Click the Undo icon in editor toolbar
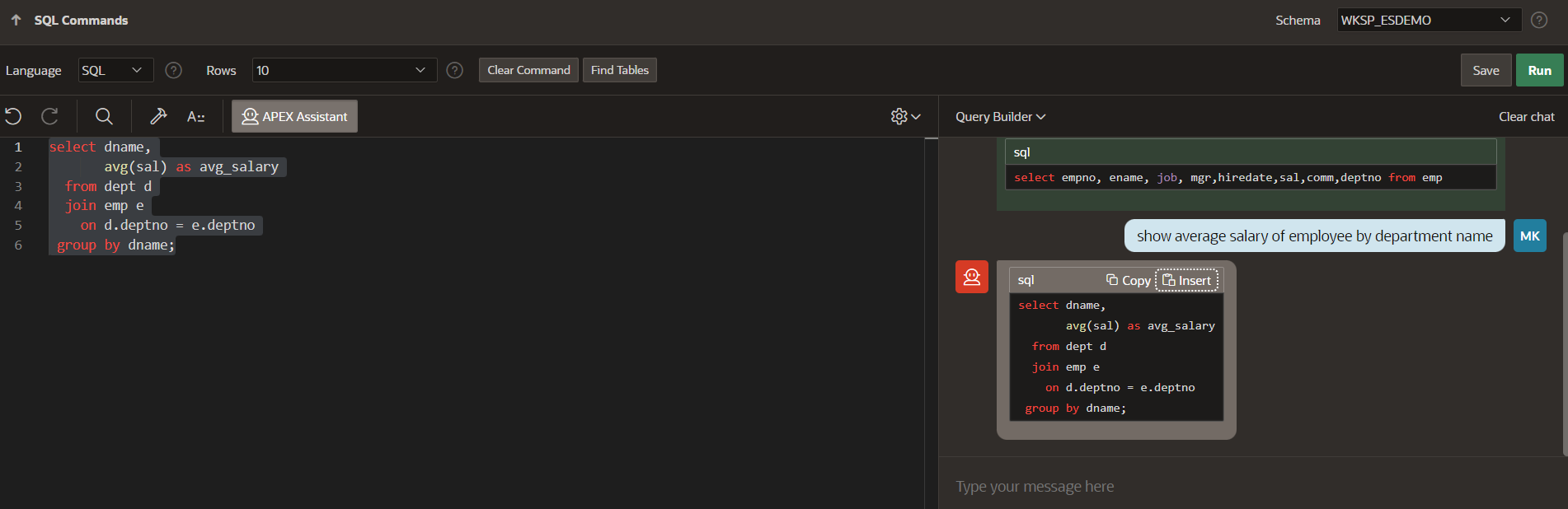This screenshot has width=1568, height=509. point(13,116)
